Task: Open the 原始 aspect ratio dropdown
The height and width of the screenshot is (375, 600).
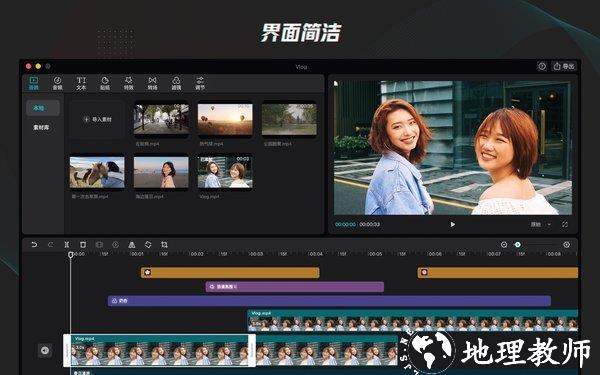Action: 540,225
